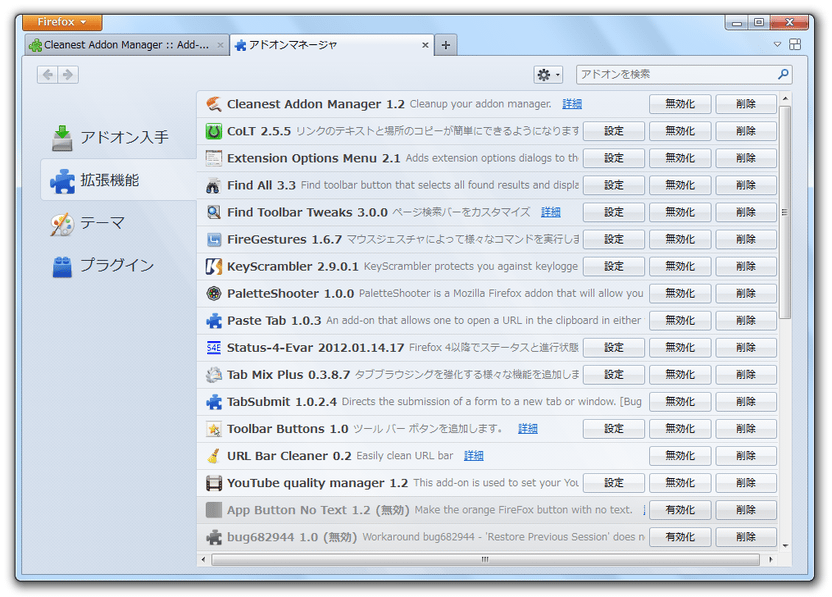
Task: Click the scroll down arrow of list
Action: (785, 546)
